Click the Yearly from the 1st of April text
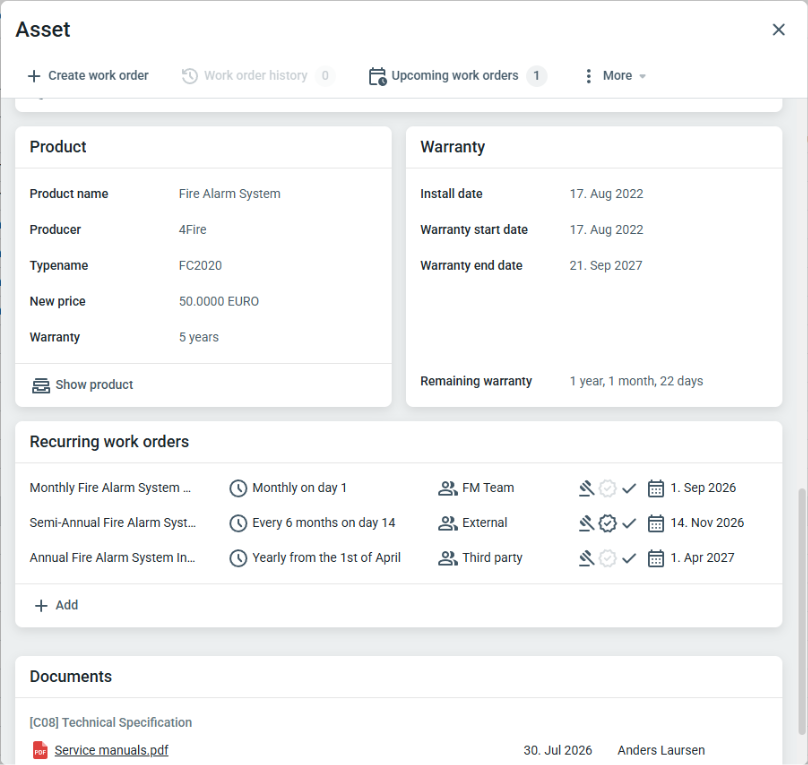The width and height of the screenshot is (808, 765). (327, 558)
